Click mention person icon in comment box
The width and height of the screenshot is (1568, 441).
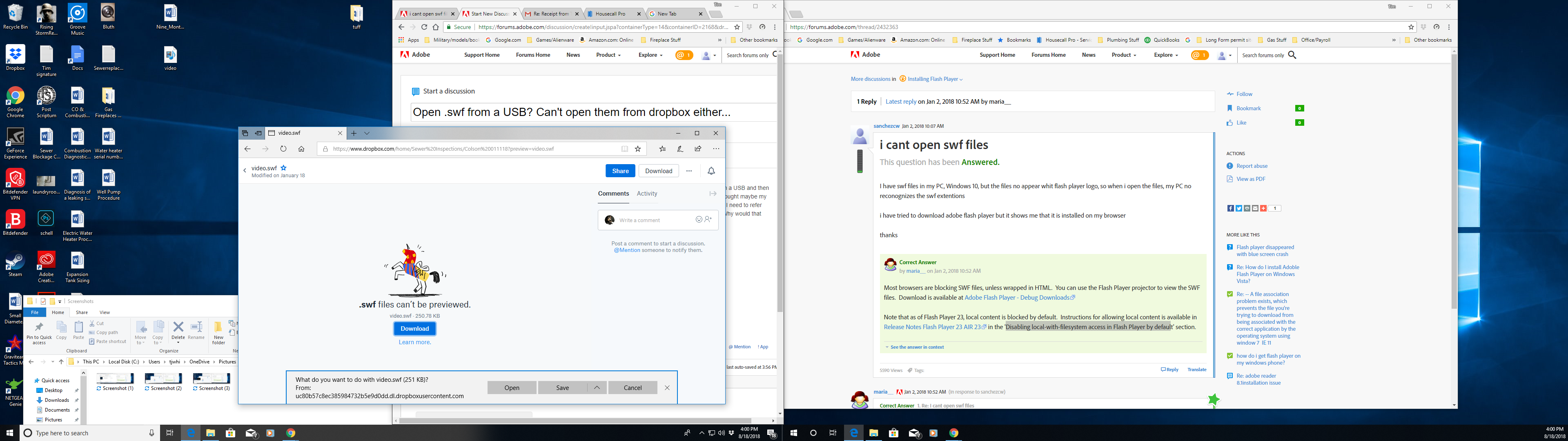[x=708, y=220]
